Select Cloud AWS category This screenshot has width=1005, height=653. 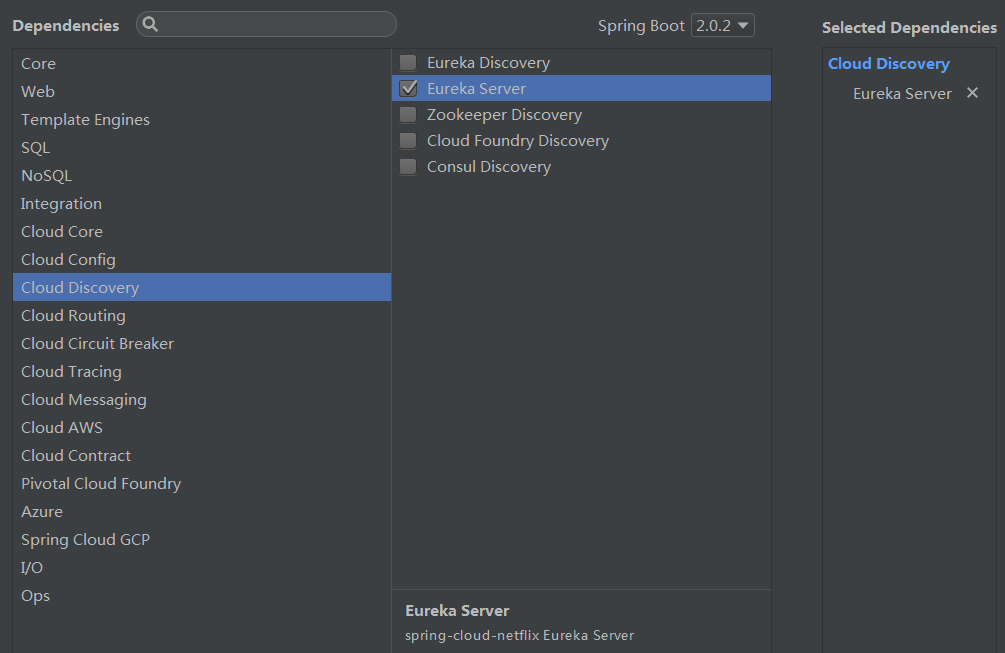click(x=202, y=427)
